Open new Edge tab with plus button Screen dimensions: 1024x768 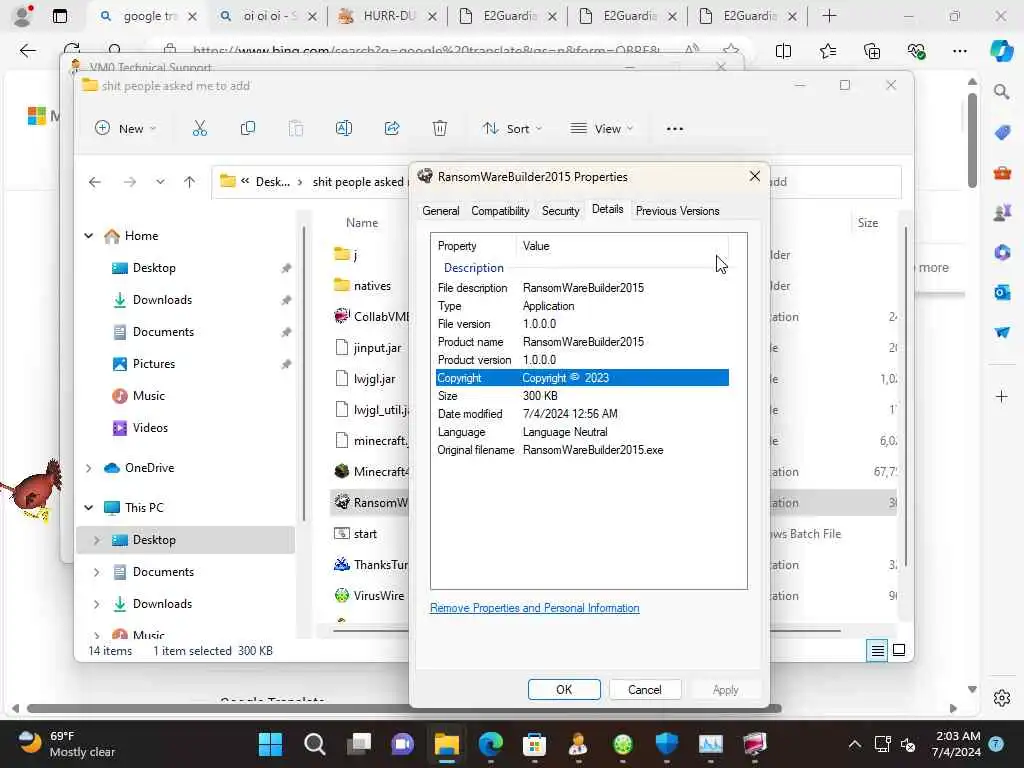click(829, 16)
